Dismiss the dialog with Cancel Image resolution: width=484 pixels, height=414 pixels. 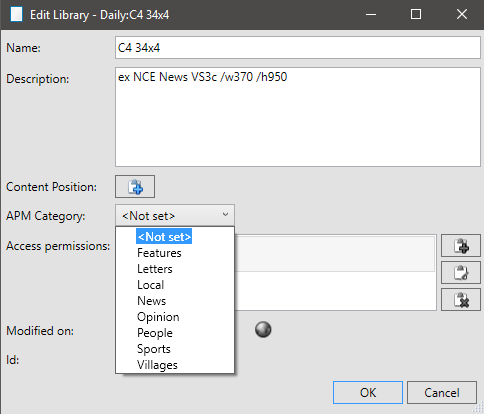442,392
